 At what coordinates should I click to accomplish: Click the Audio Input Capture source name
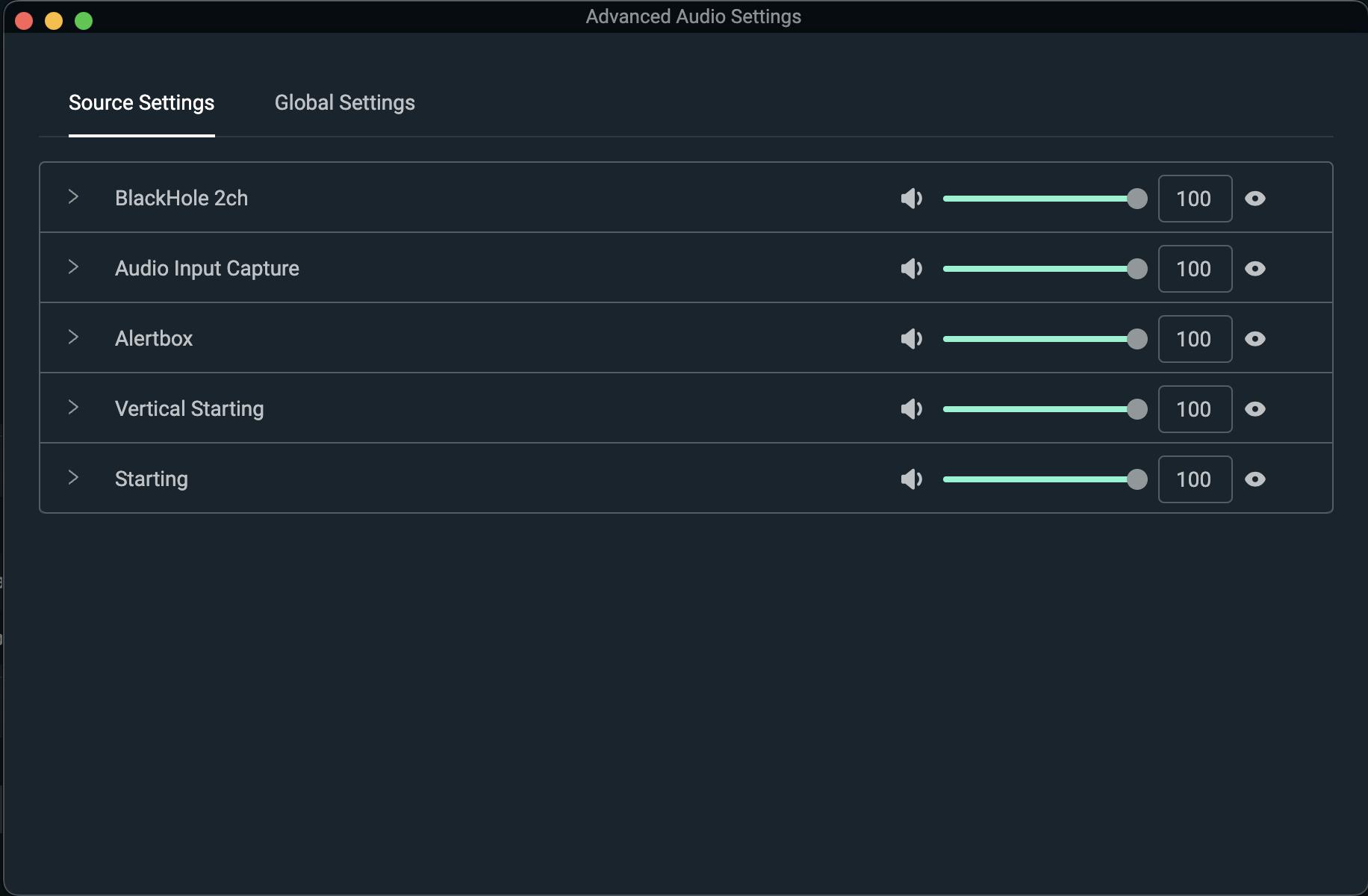(x=207, y=269)
